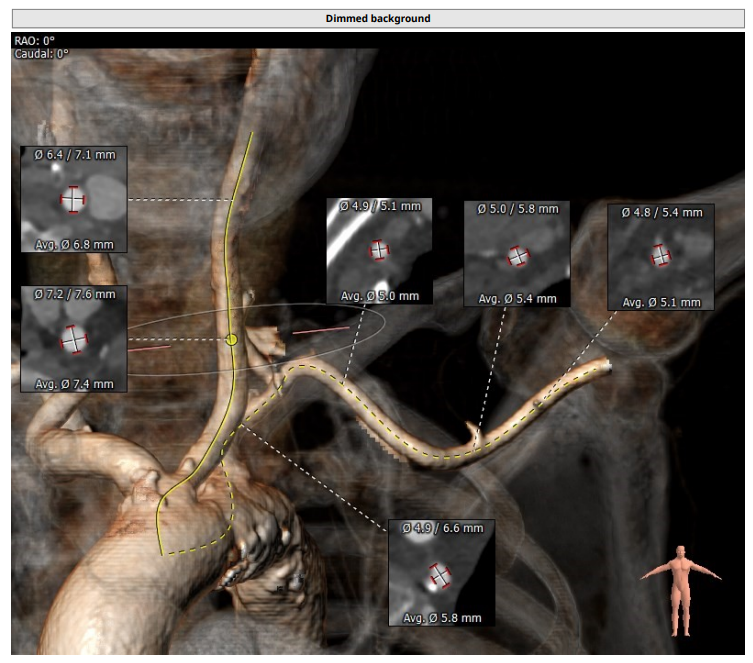Click the red-white crosshair in the 7.4 mm panel
The image size is (753, 663).
point(73,339)
